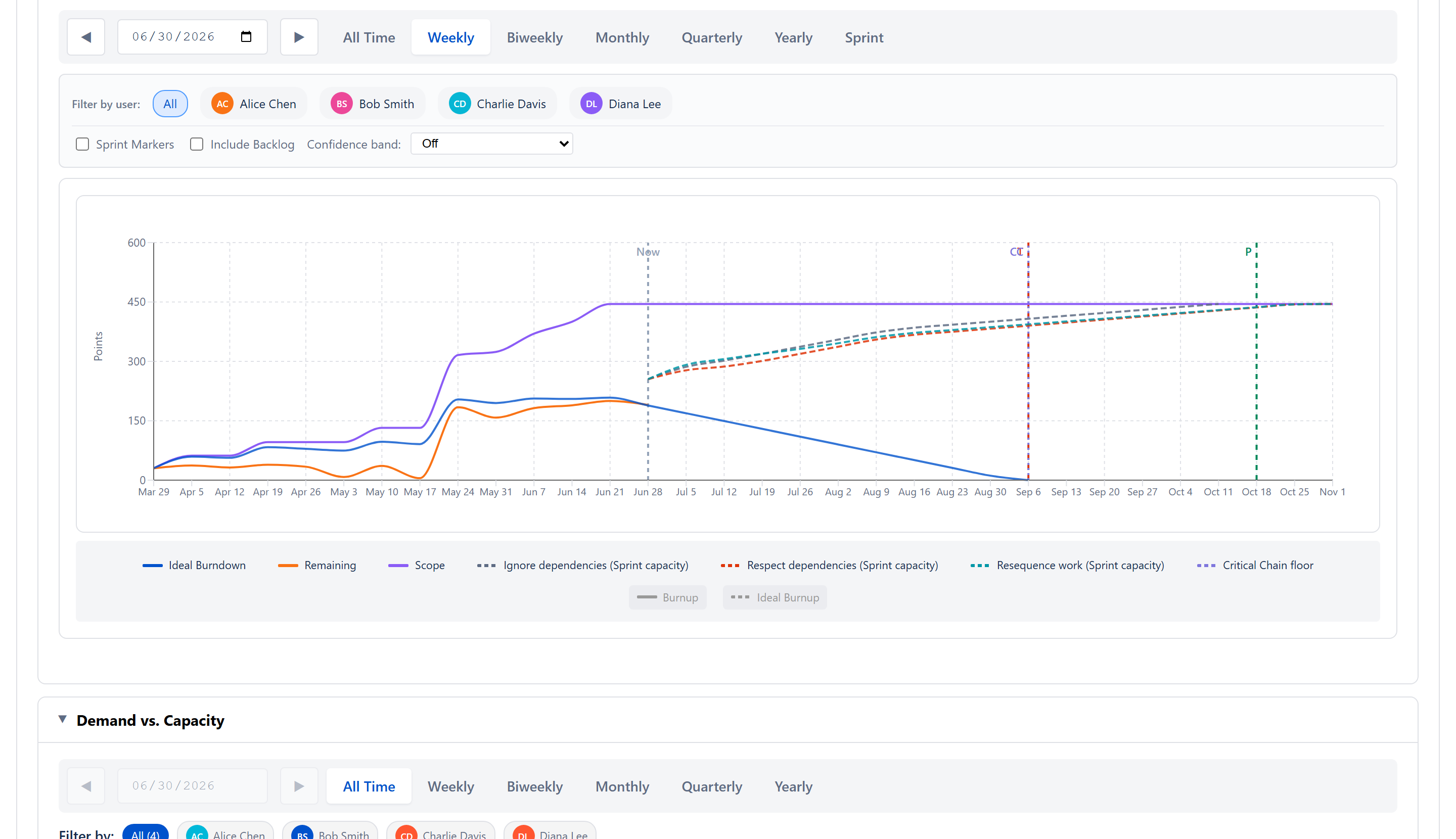Toggle Critical Chain floor series in legend
The width and height of the screenshot is (1456, 839).
point(1255,565)
